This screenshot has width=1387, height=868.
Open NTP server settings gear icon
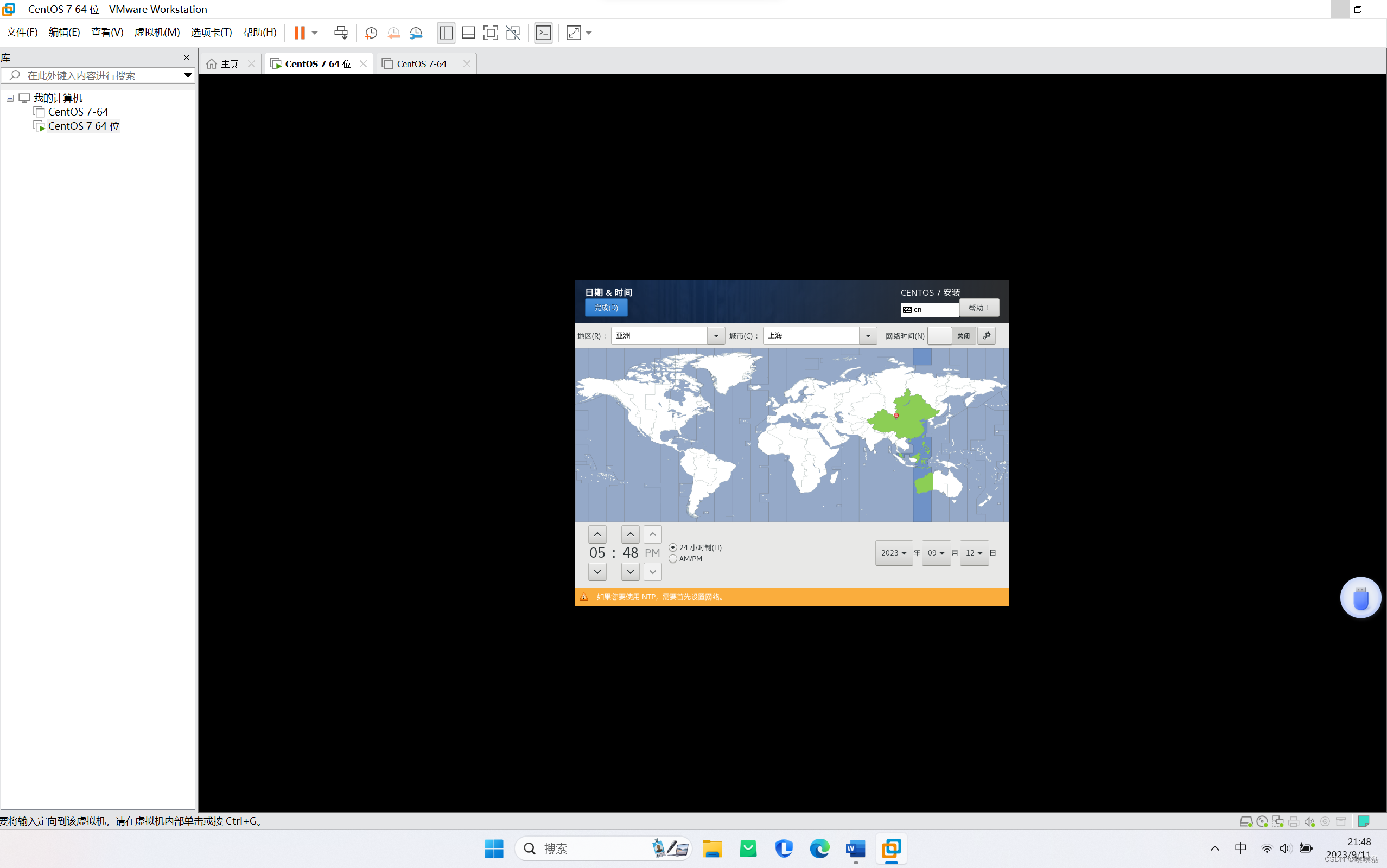(x=987, y=336)
